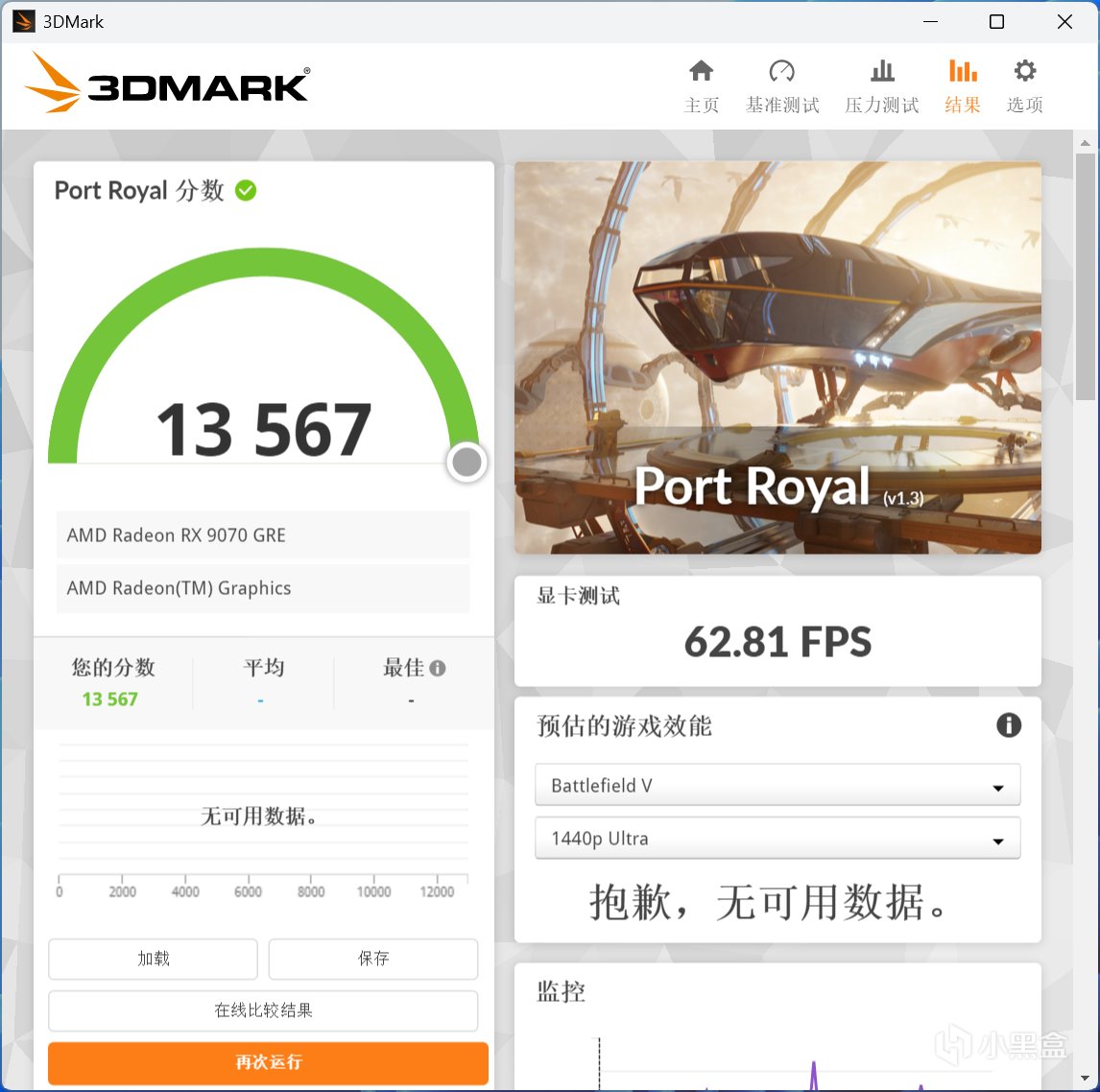
Task: Click the 抱歉，无可用数据。 message
Action: pyautogui.click(x=769, y=902)
